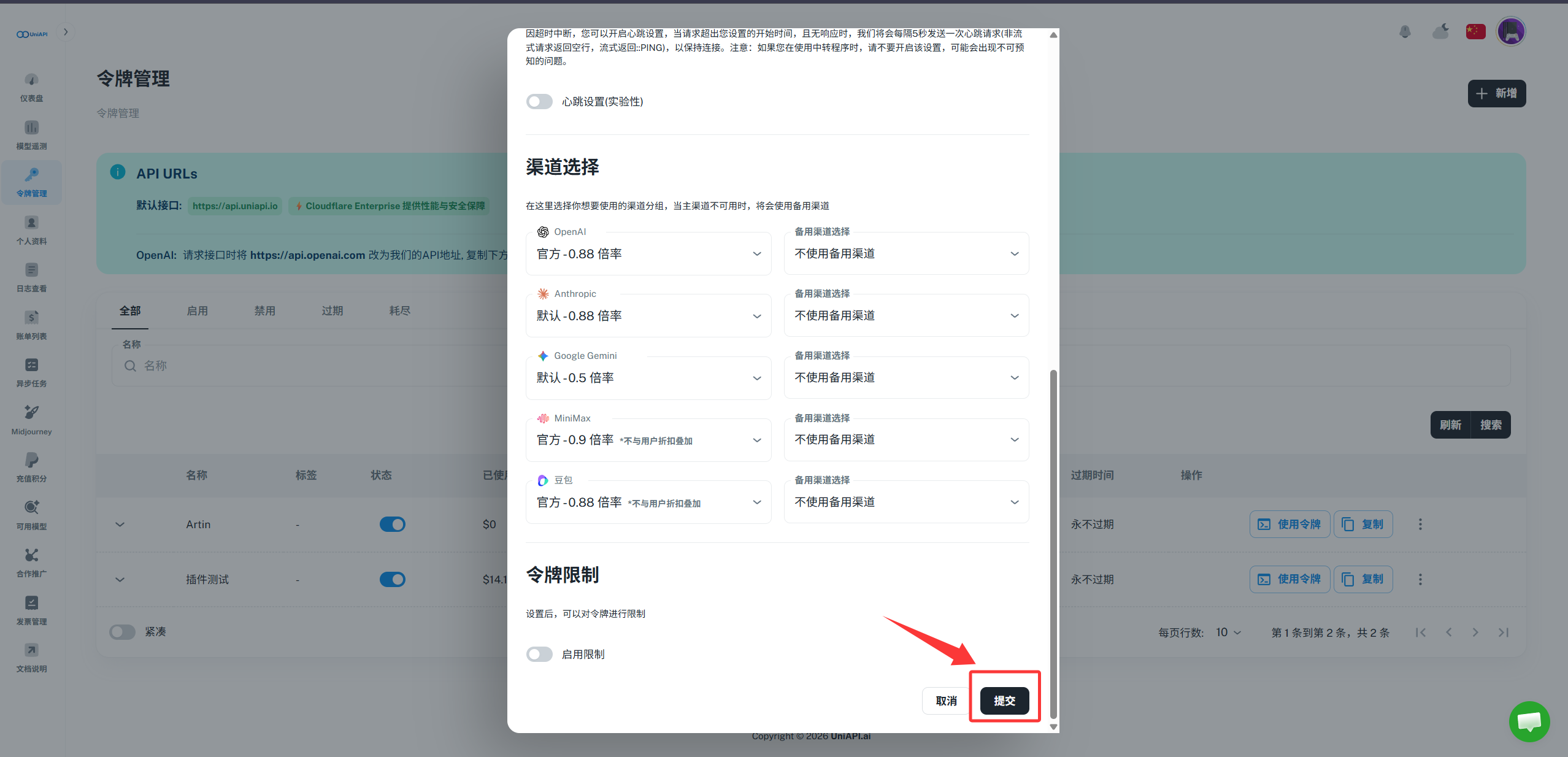Image resolution: width=1568 pixels, height=757 pixels.
Task: Open 异步任务 sidebar icon
Action: click(31, 372)
